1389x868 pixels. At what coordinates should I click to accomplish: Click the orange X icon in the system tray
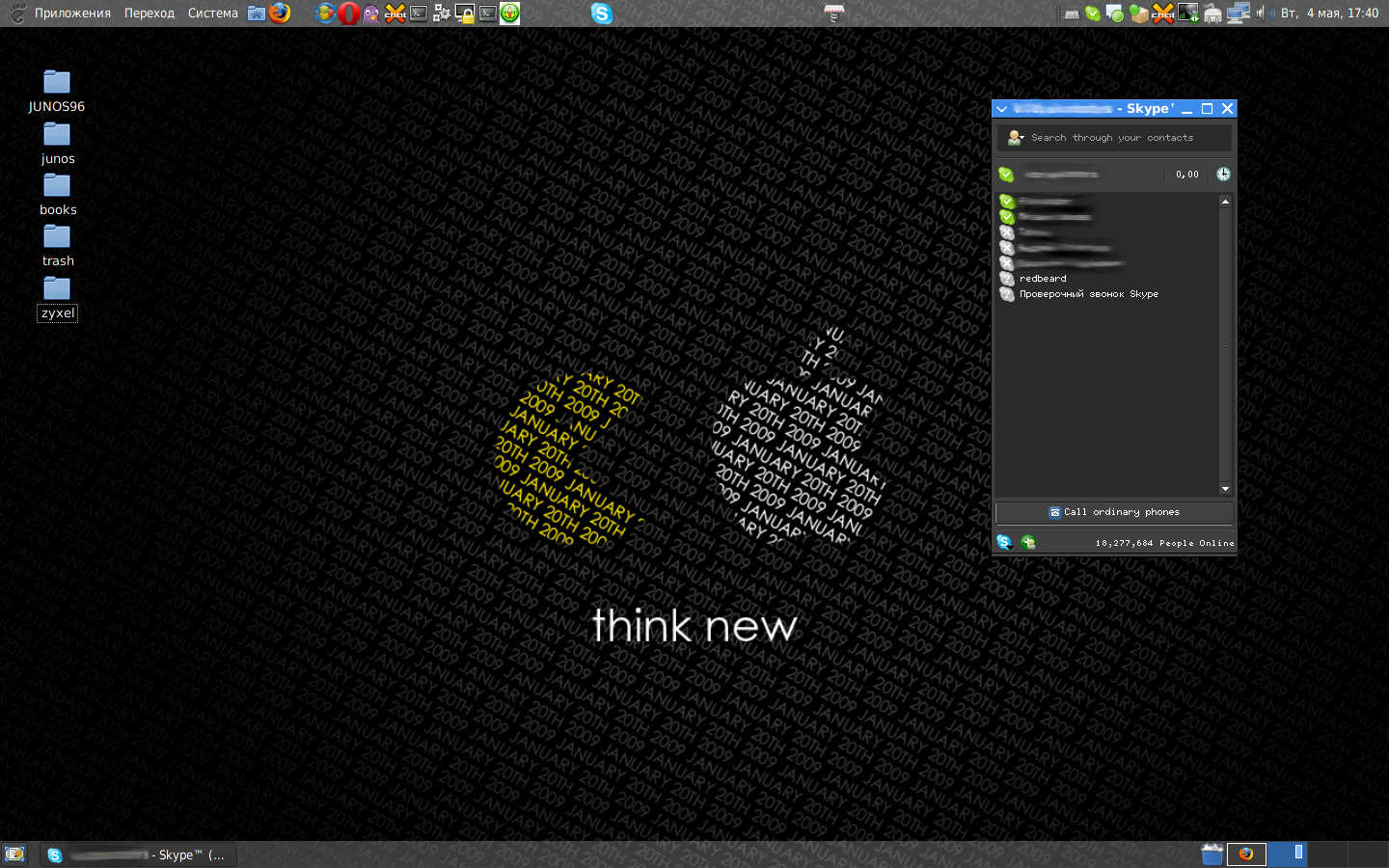coord(1163,14)
